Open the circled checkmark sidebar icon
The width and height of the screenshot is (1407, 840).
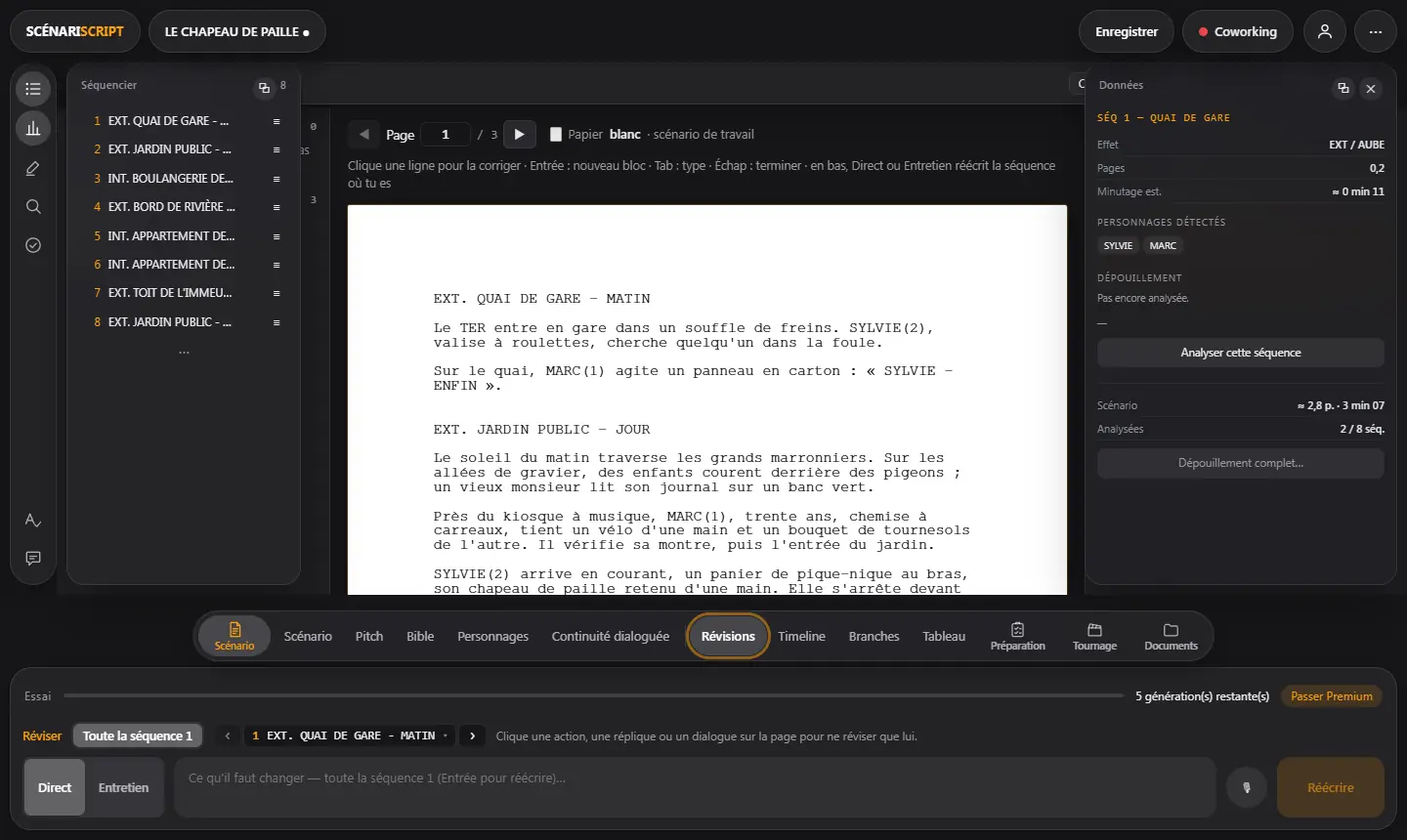33,245
